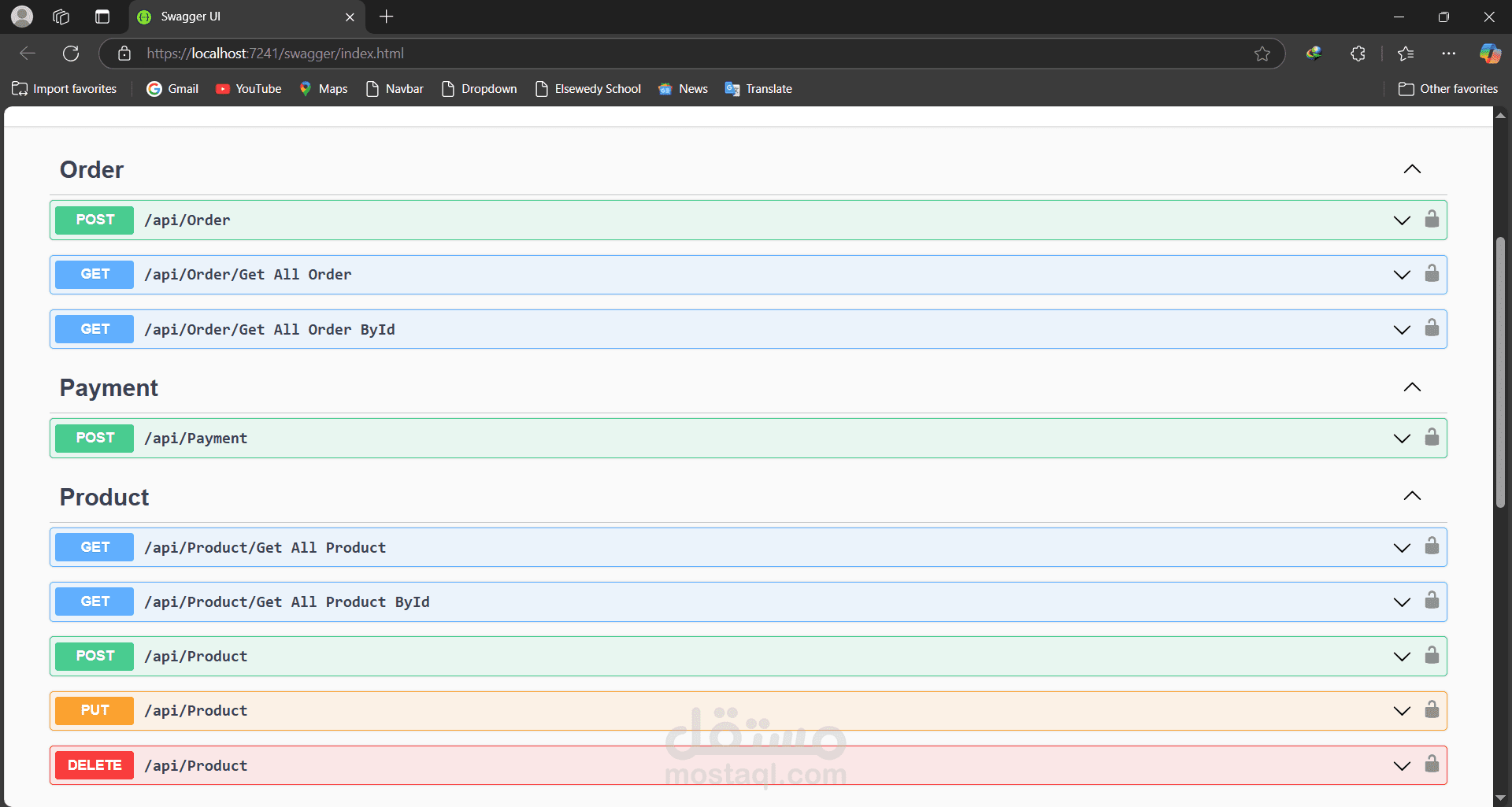Expand Get All Product chevron arrow
The width and height of the screenshot is (1512, 807).
(1402, 548)
